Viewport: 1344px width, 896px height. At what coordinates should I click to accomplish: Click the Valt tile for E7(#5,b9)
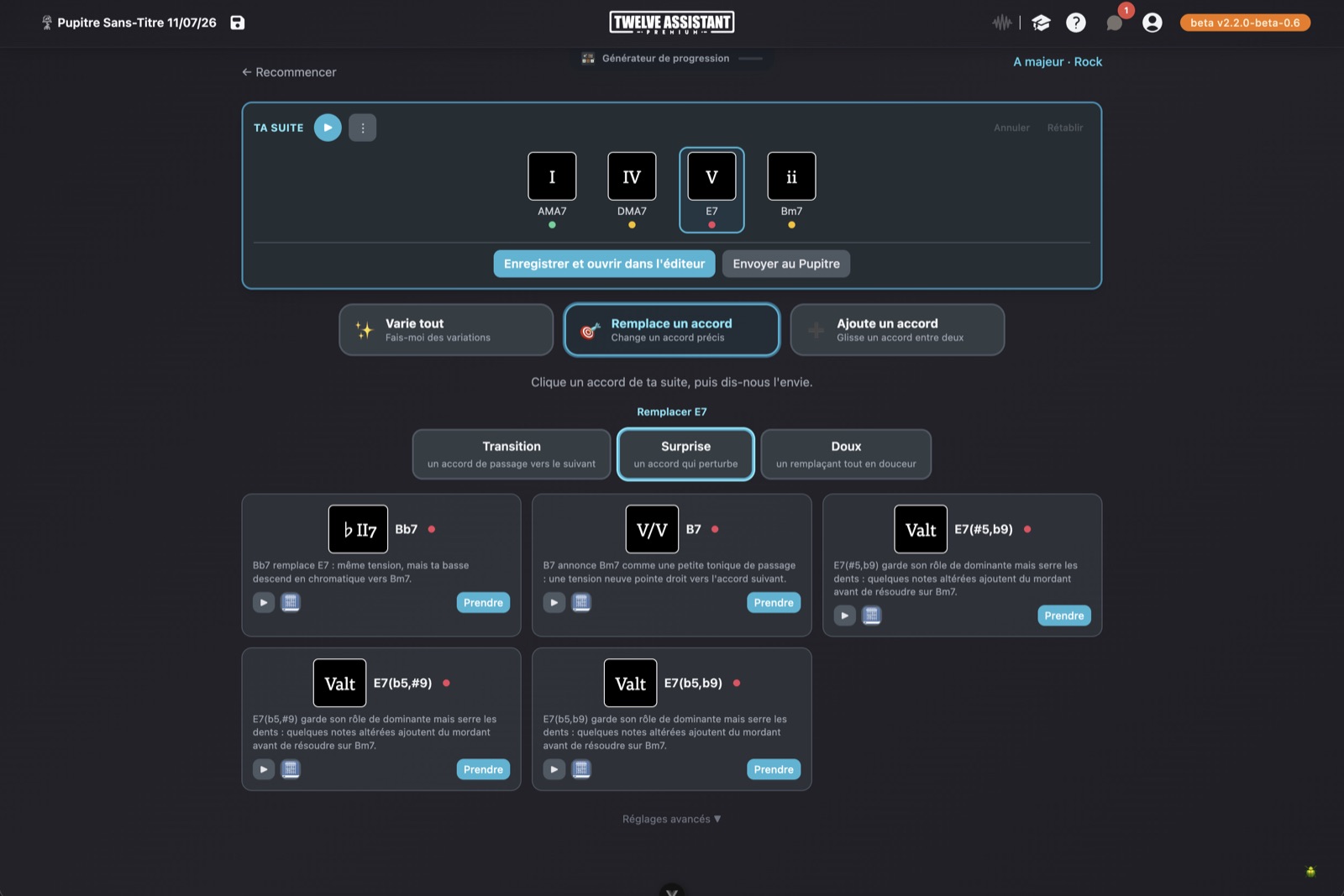coord(921,529)
